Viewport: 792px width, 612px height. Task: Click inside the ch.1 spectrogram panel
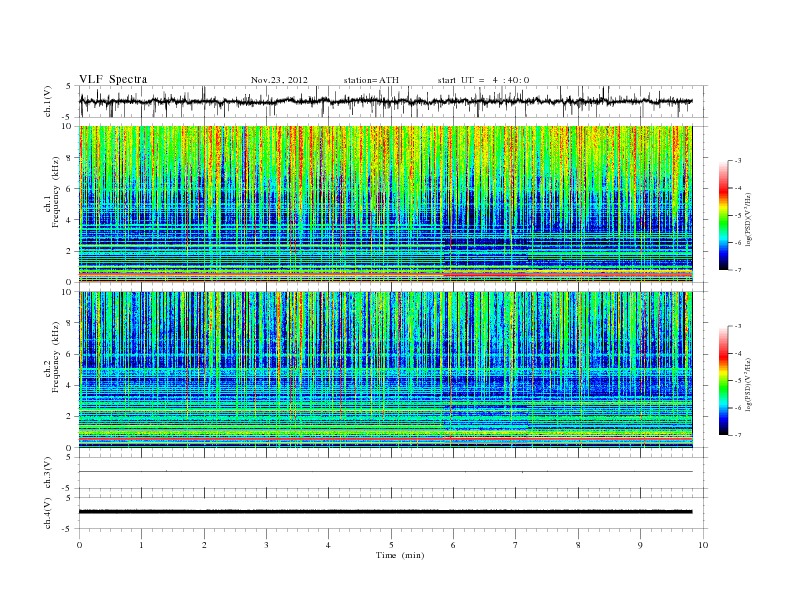point(385,204)
